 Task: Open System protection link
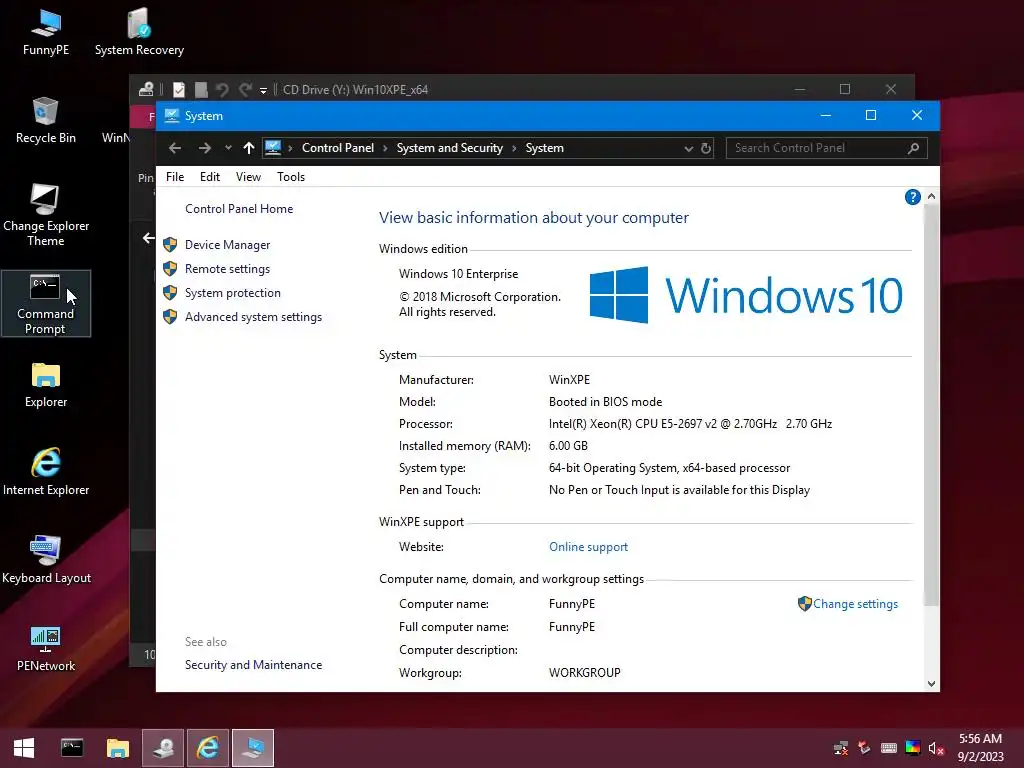[232, 293]
